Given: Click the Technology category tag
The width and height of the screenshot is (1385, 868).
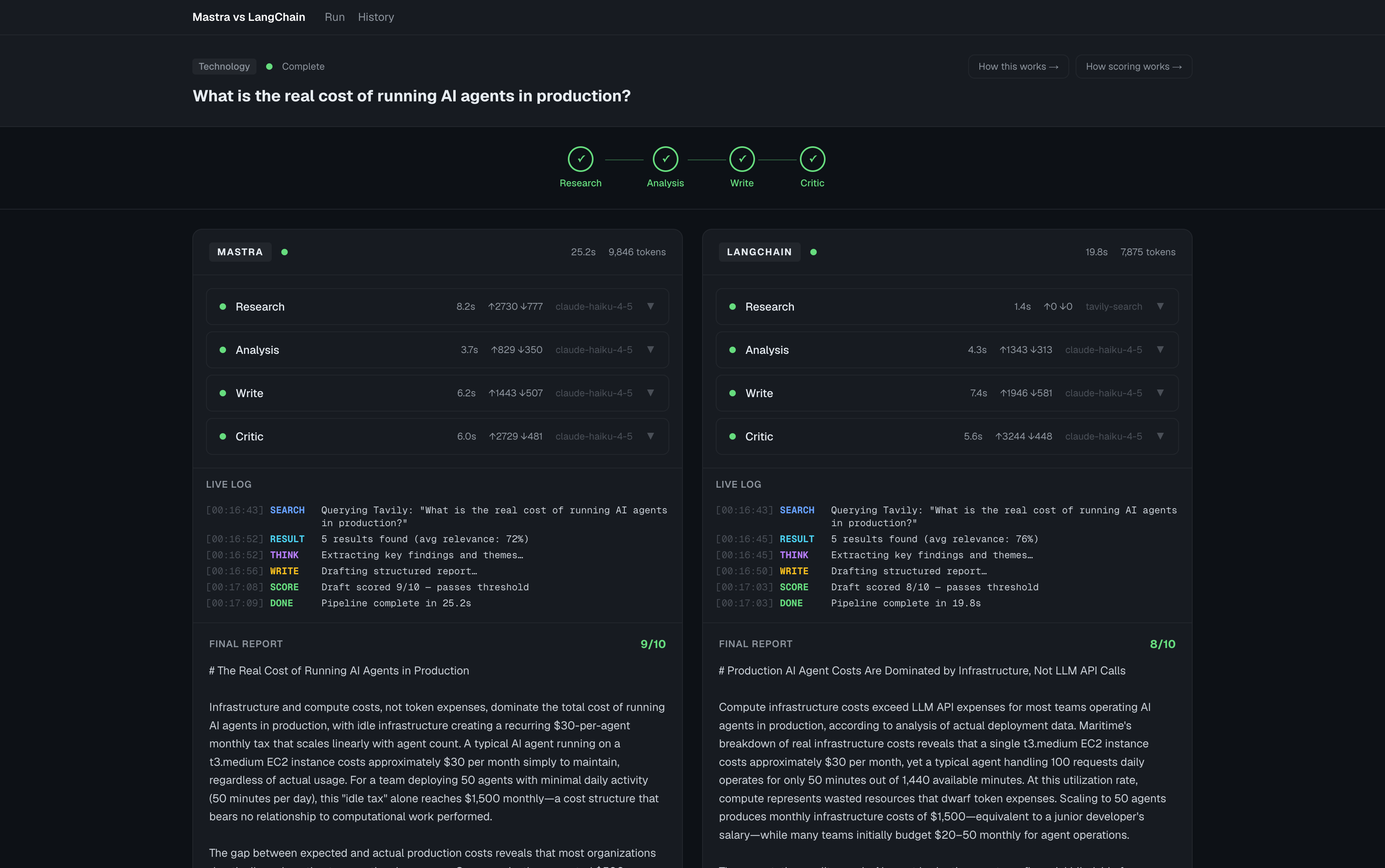Looking at the screenshot, I should coord(224,67).
